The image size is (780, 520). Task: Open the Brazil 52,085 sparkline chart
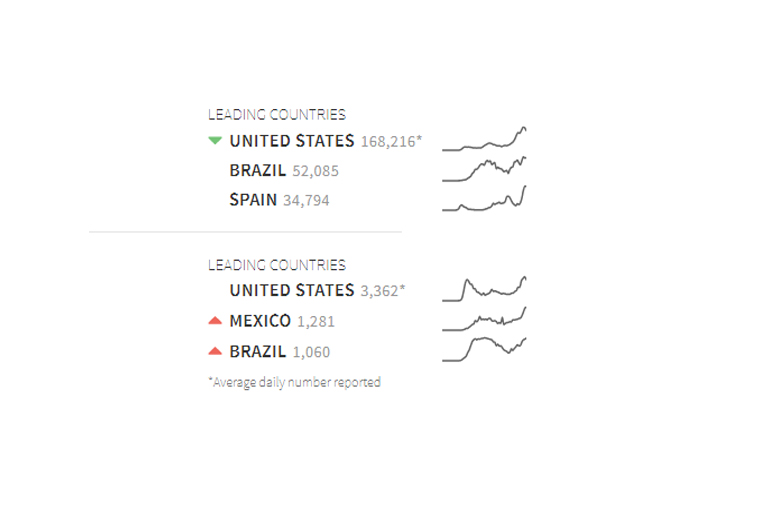tap(484, 169)
